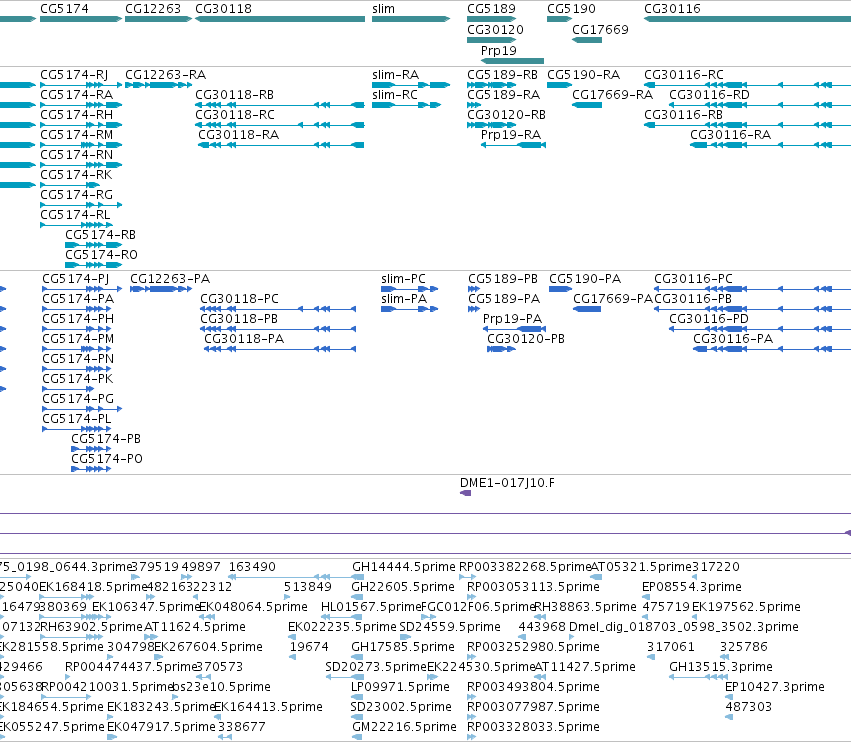Click protein CG5190-PA
The image size is (851, 742).
[x=585, y=278]
